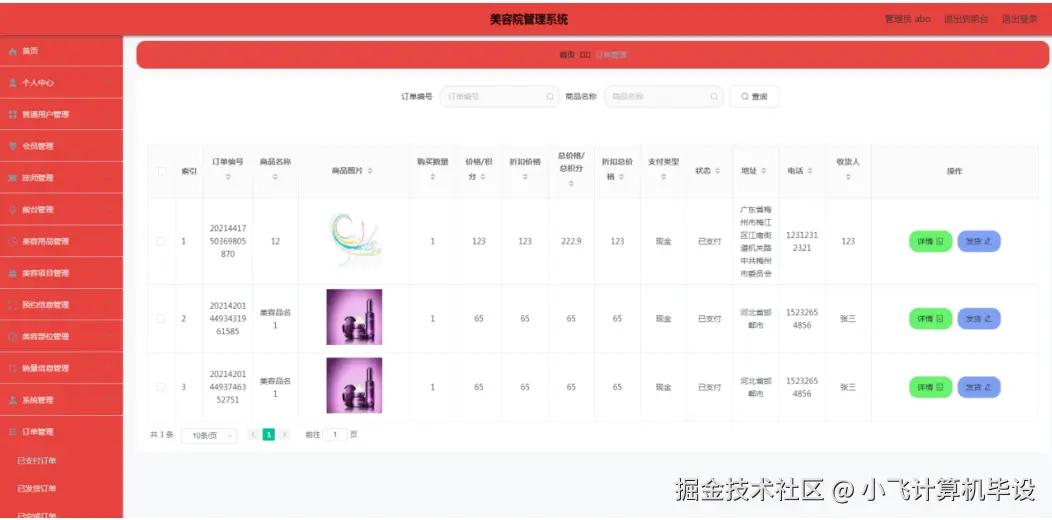1052x520 pixels.
Task: Open 预约信息管理 in the sidebar
Action: (x=61, y=305)
